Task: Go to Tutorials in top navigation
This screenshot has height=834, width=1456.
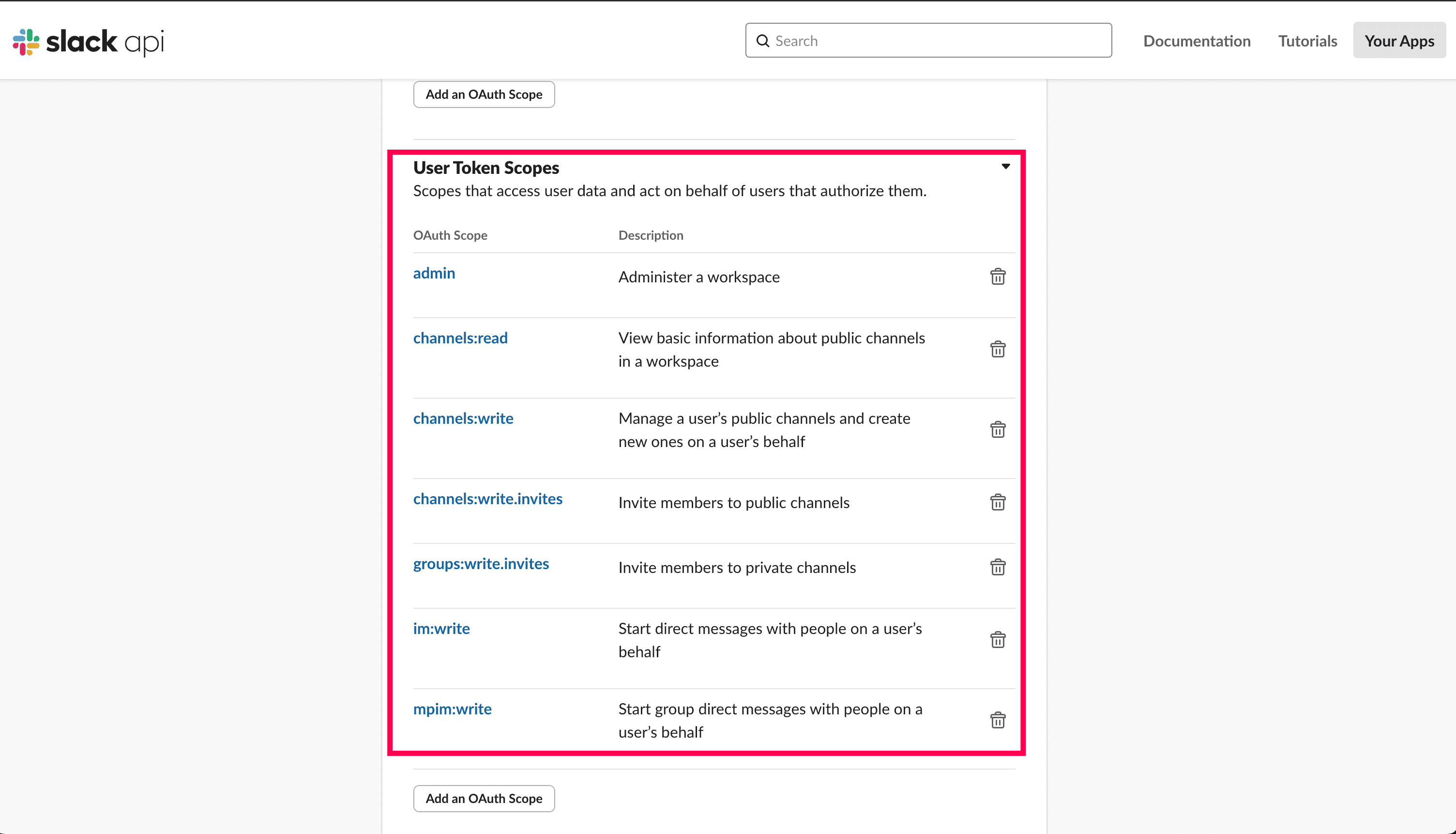Action: (1307, 41)
